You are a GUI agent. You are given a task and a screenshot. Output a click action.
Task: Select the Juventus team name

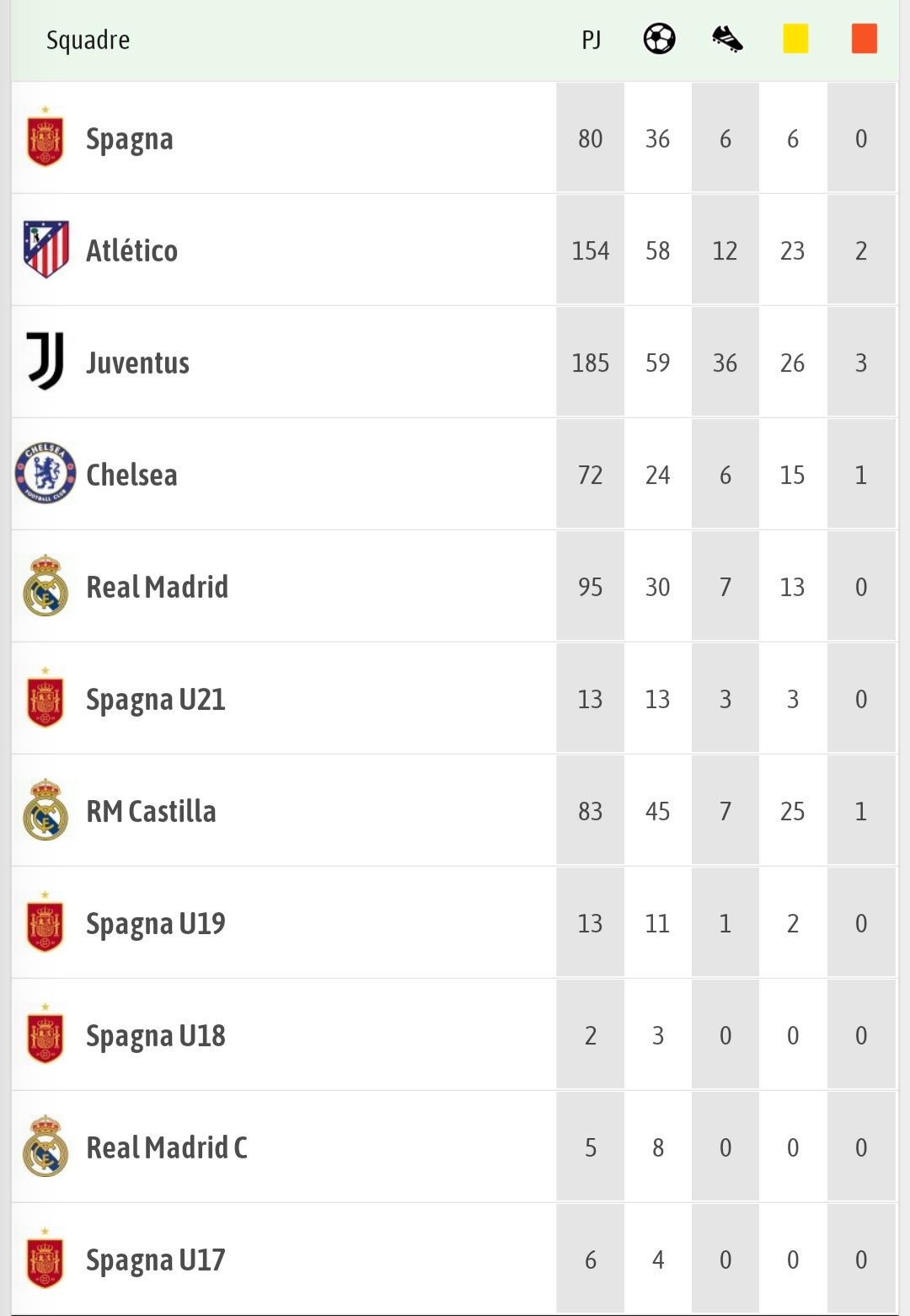tap(138, 363)
